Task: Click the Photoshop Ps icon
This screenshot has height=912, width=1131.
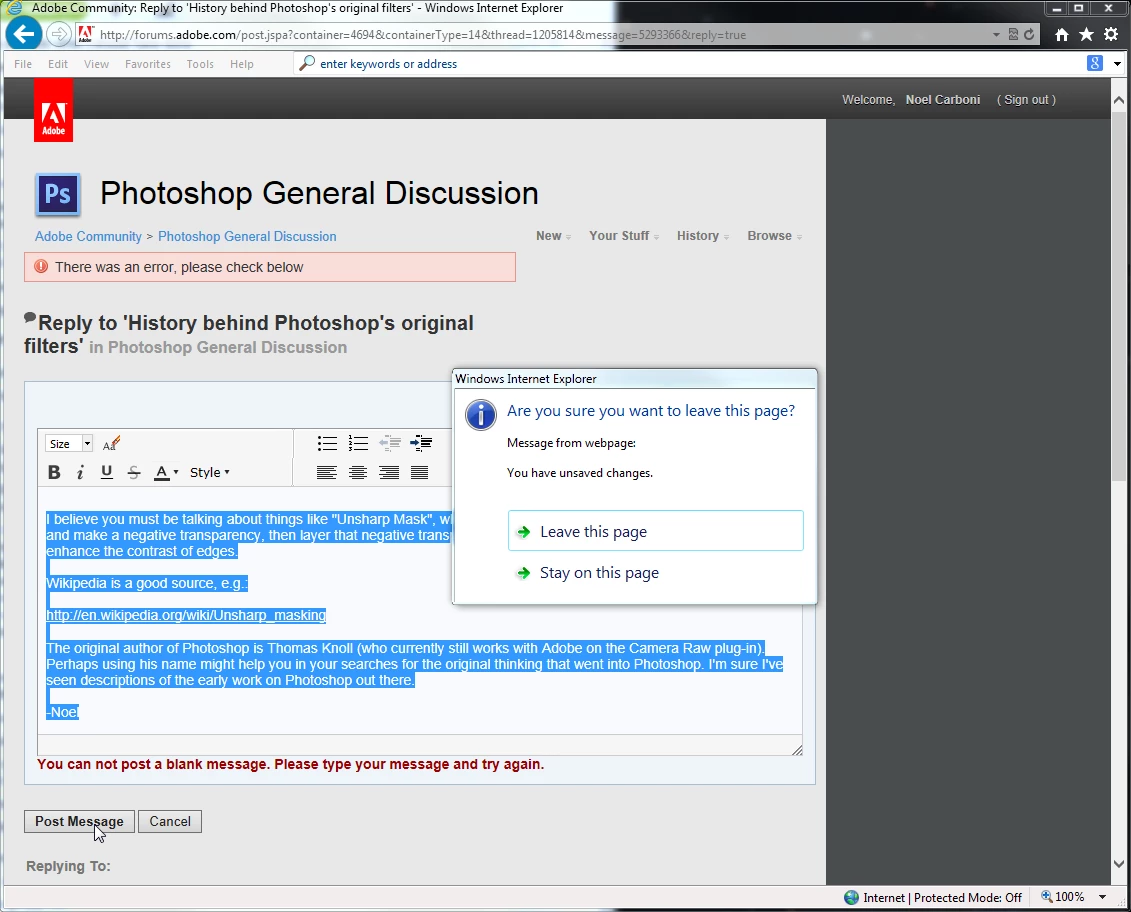Action: 58,194
